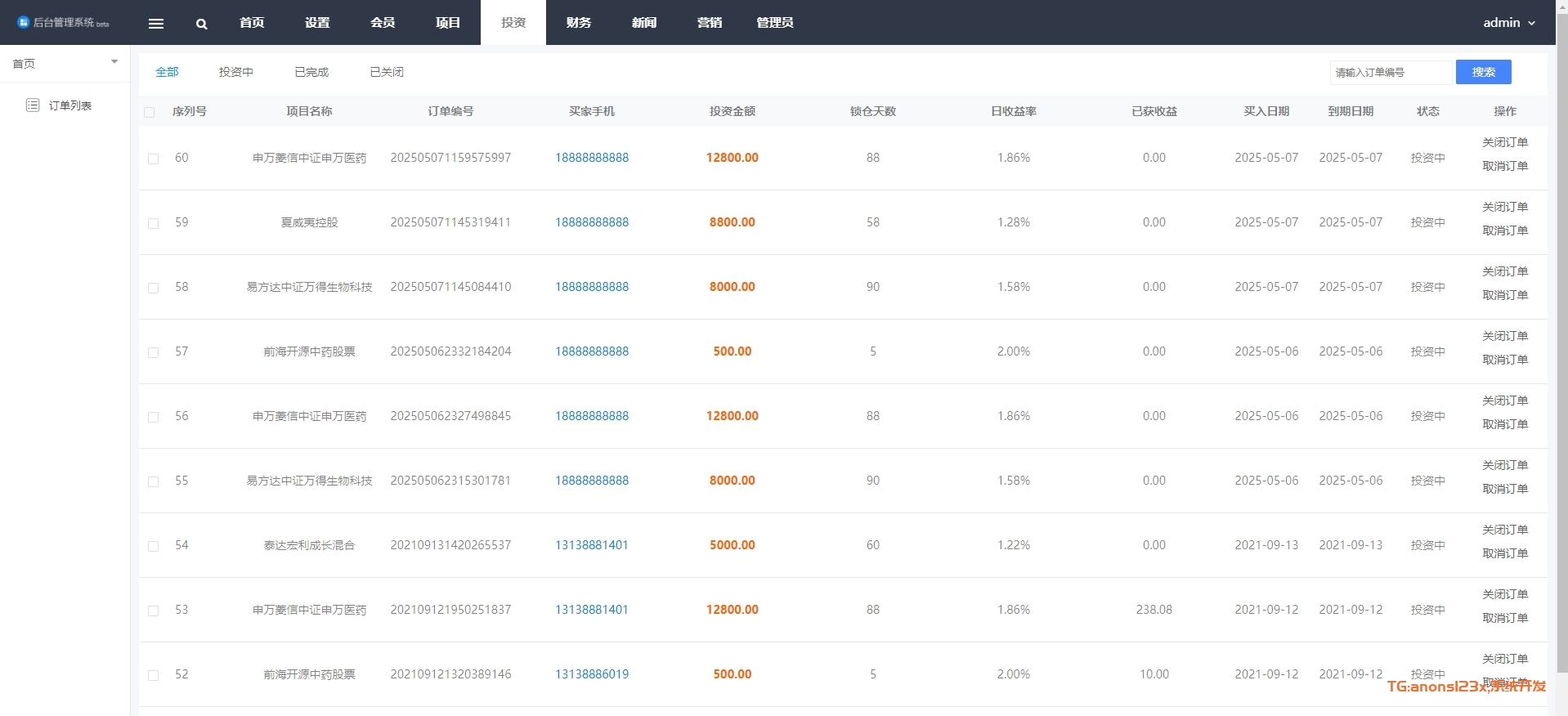Image resolution: width=1568 pixels, height=716 pixels.
Task: Click the backend system logo icon
Action: (x=23, y=22)
